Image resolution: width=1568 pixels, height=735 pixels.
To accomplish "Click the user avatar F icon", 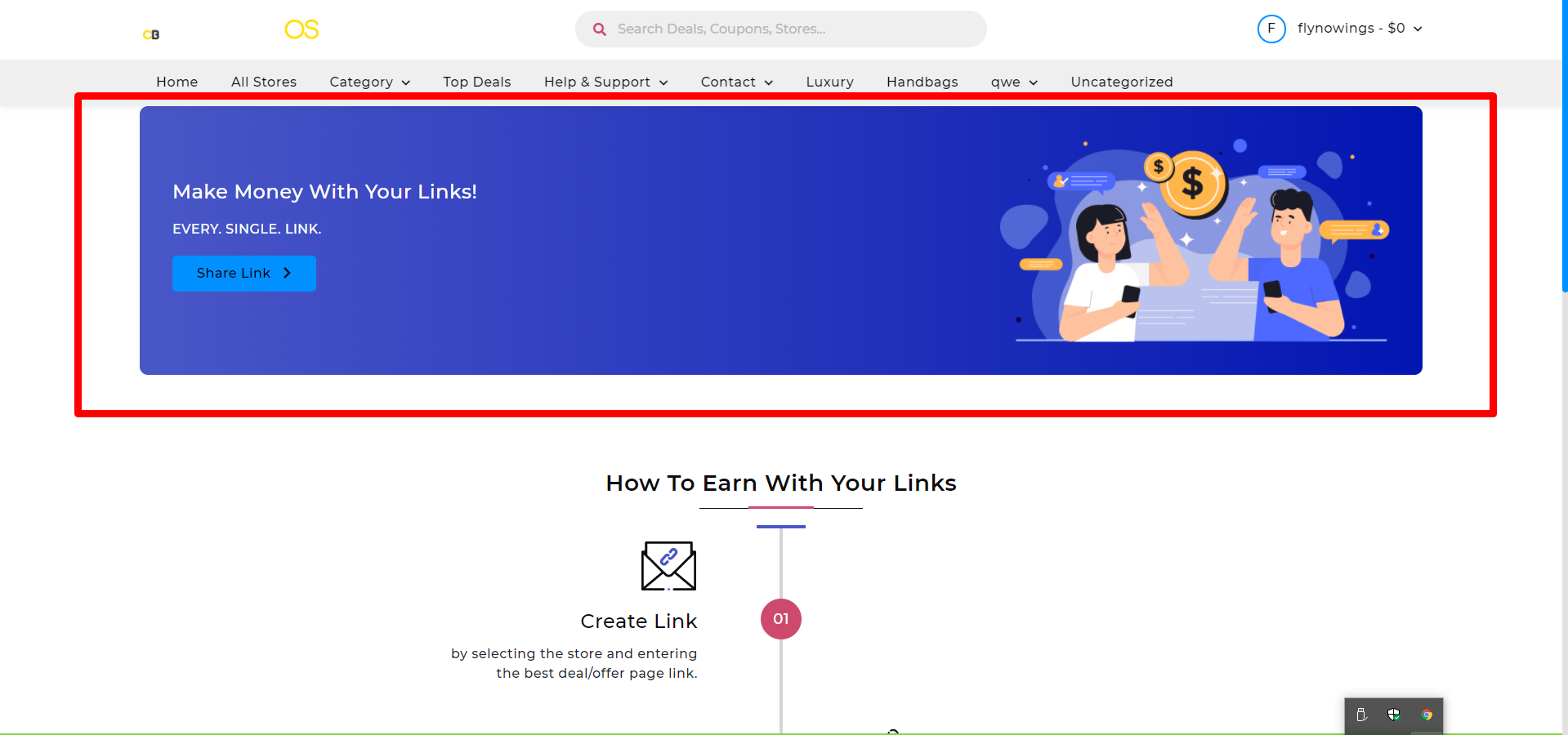I will [1271, 29].
